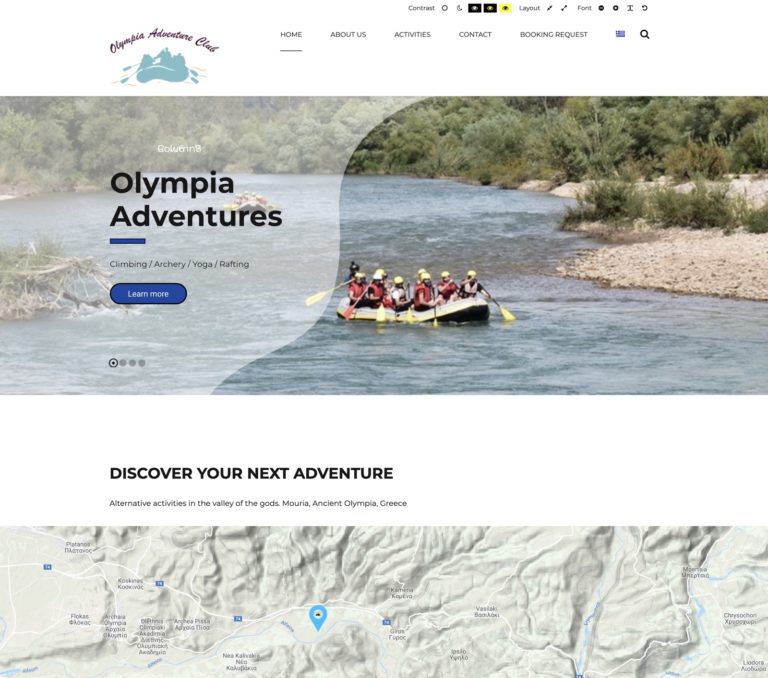Go to the Contact page
The height and width of the screenshot is (678, 768).
pos(475,35)
